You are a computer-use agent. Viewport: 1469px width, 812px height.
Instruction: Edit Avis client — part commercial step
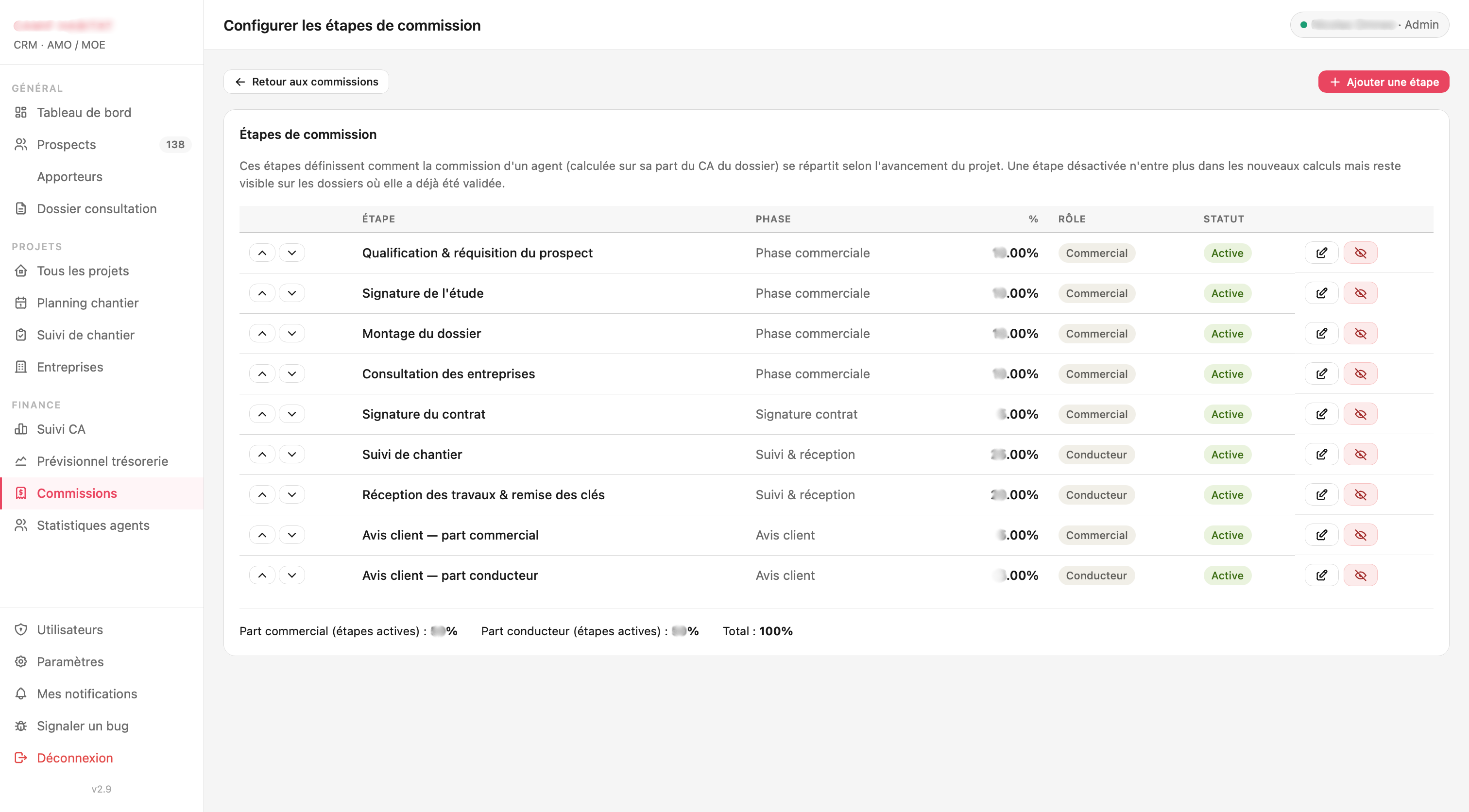(1321, 535)
